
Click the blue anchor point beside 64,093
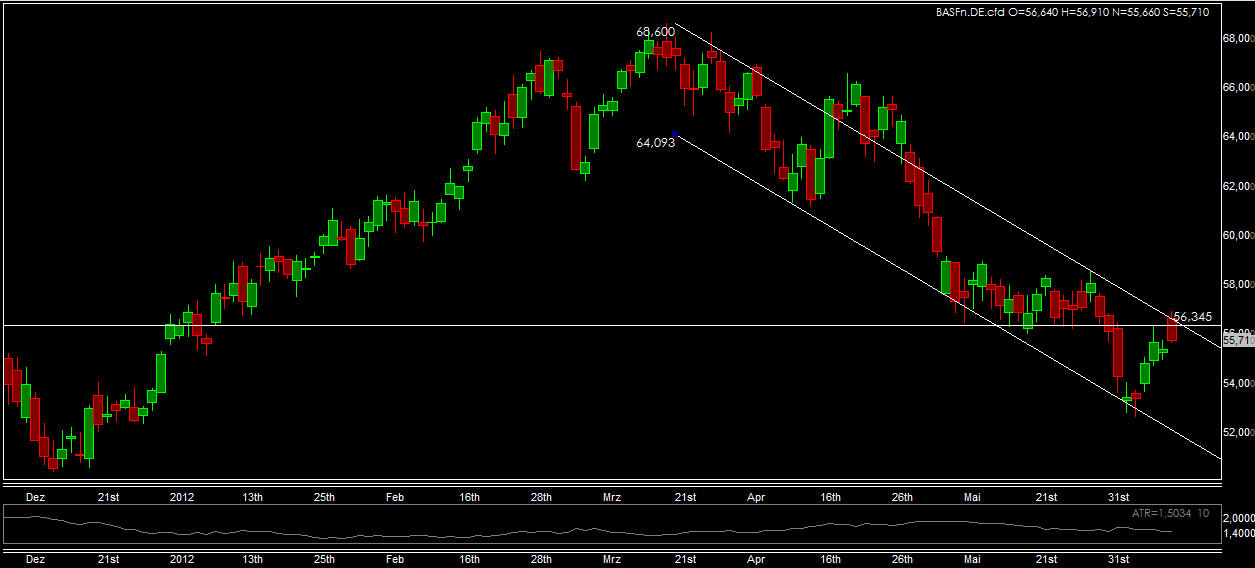point(676,134)
